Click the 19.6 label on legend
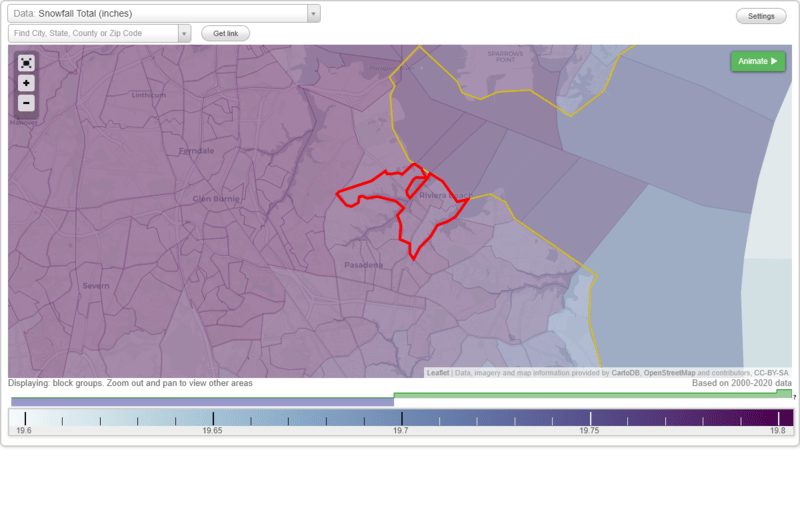The image size is (800, 514). 24,431
